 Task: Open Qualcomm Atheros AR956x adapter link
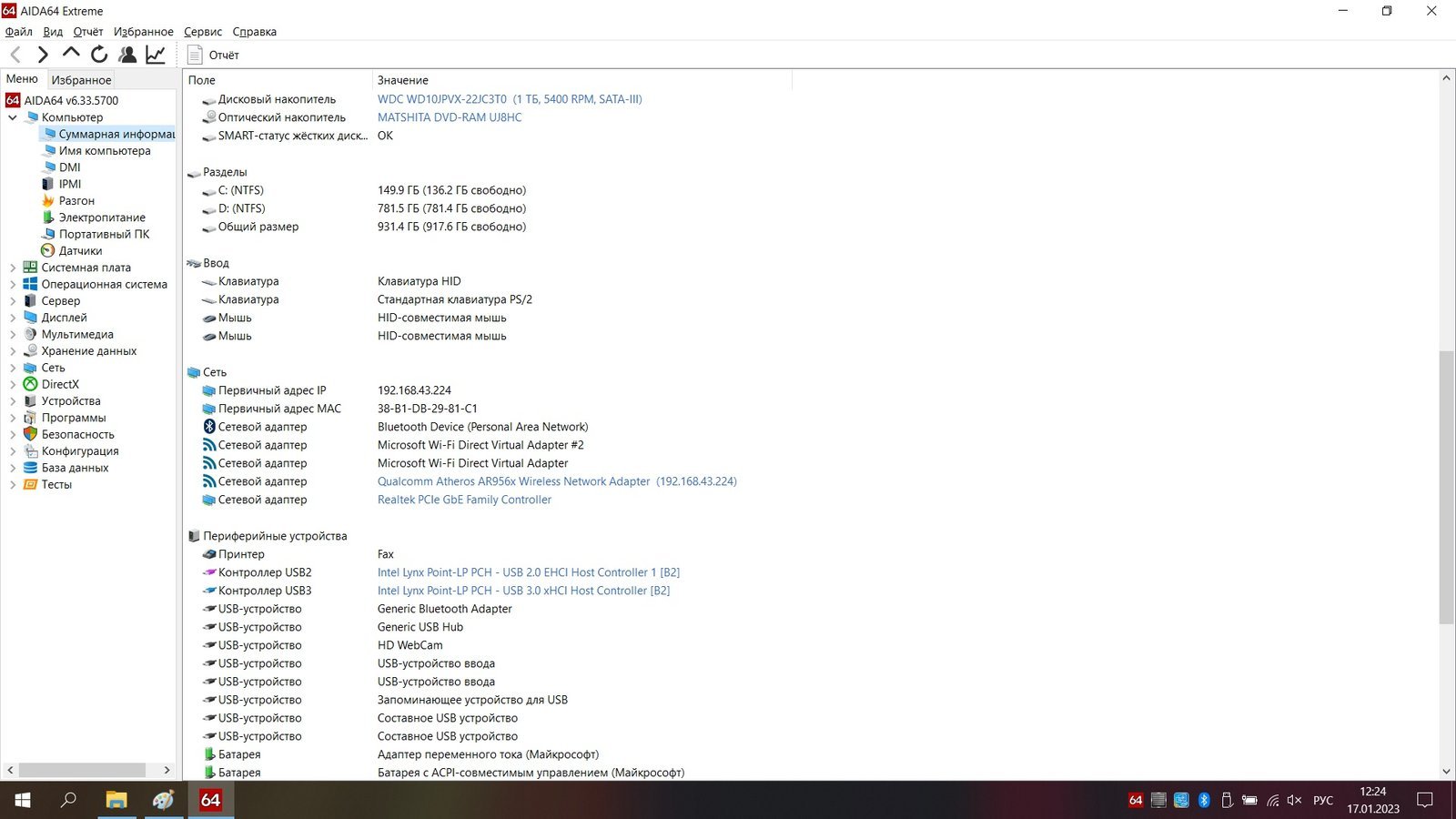(557, 481)
